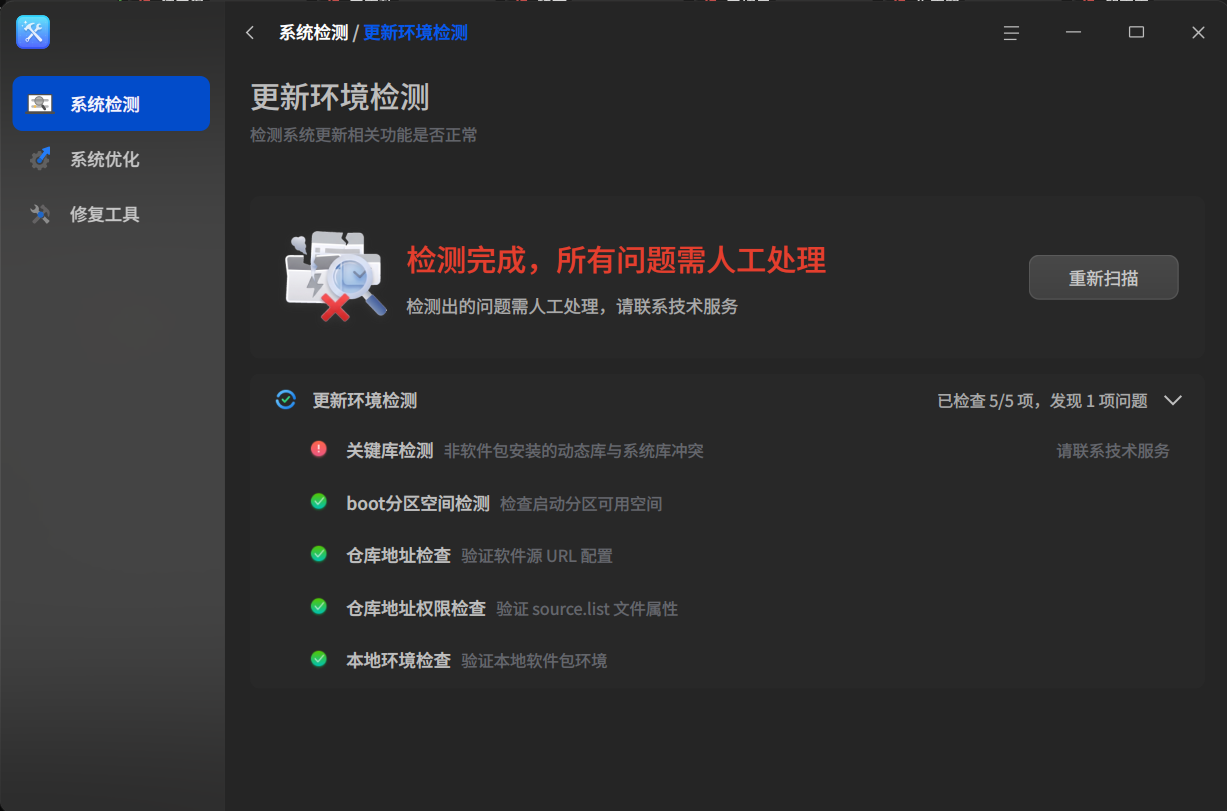Close the window
The height and width of the screenshot is (811, 1227).
[x=1198, y=33]
